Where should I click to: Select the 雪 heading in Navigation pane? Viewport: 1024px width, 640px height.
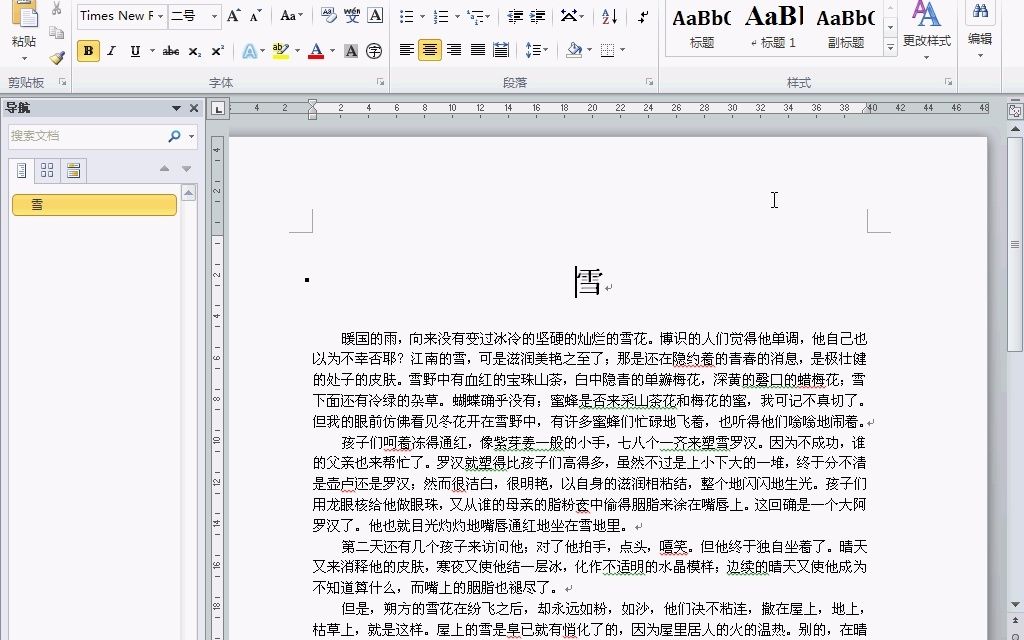(x=94, y=204)
